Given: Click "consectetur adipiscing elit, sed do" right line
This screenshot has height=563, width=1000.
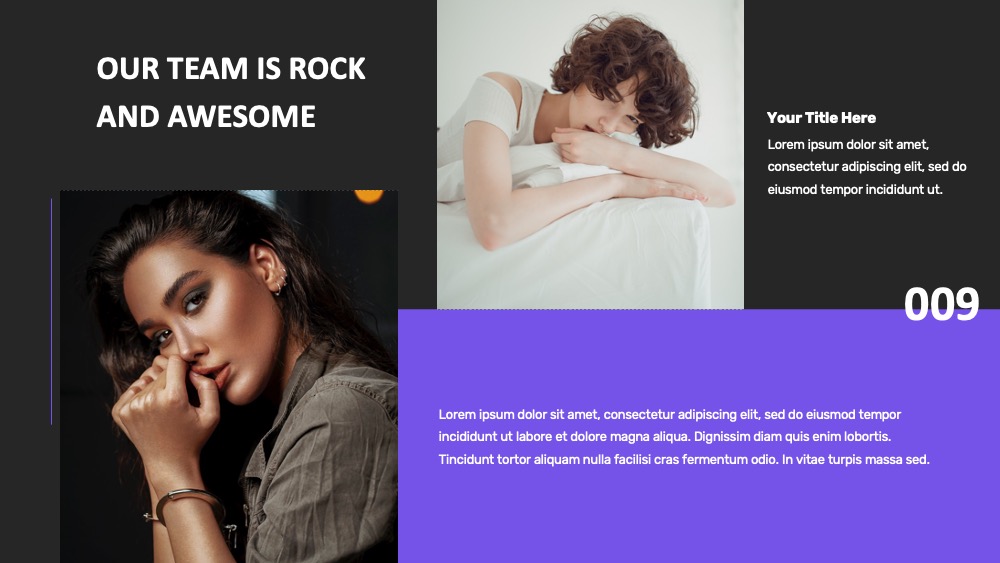Looking at the screenshot, I should (867, 167).
